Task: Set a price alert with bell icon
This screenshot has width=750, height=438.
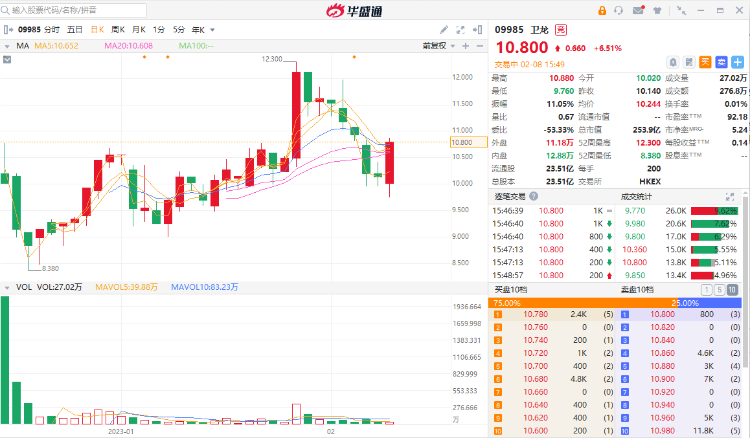Action: point(673,62)
